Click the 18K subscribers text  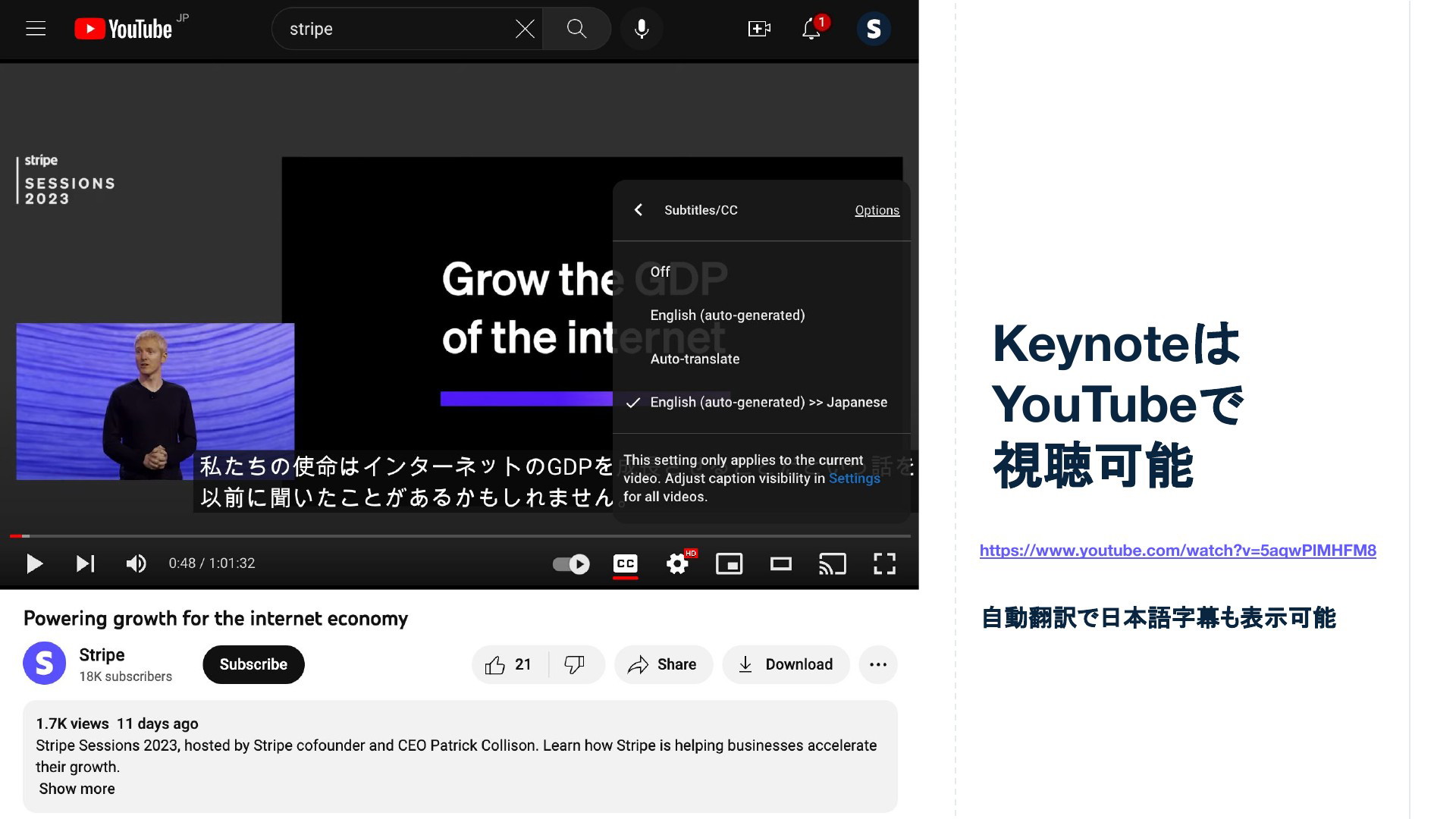[125, 676]
